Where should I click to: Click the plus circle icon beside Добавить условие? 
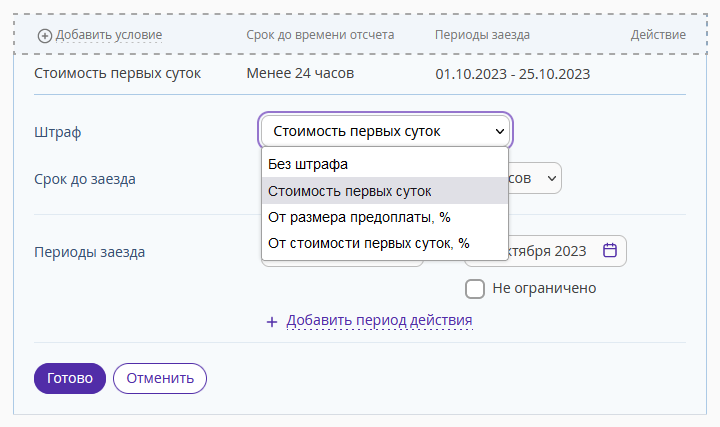45,36
